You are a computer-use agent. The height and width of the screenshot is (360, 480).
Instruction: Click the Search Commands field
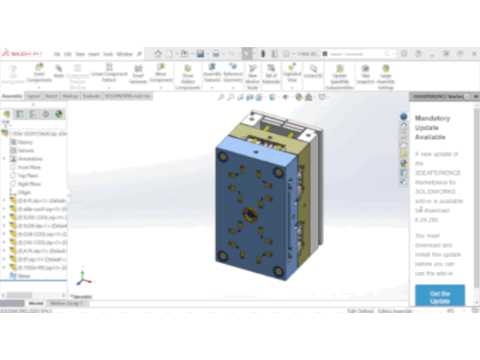tap(356, 54)
